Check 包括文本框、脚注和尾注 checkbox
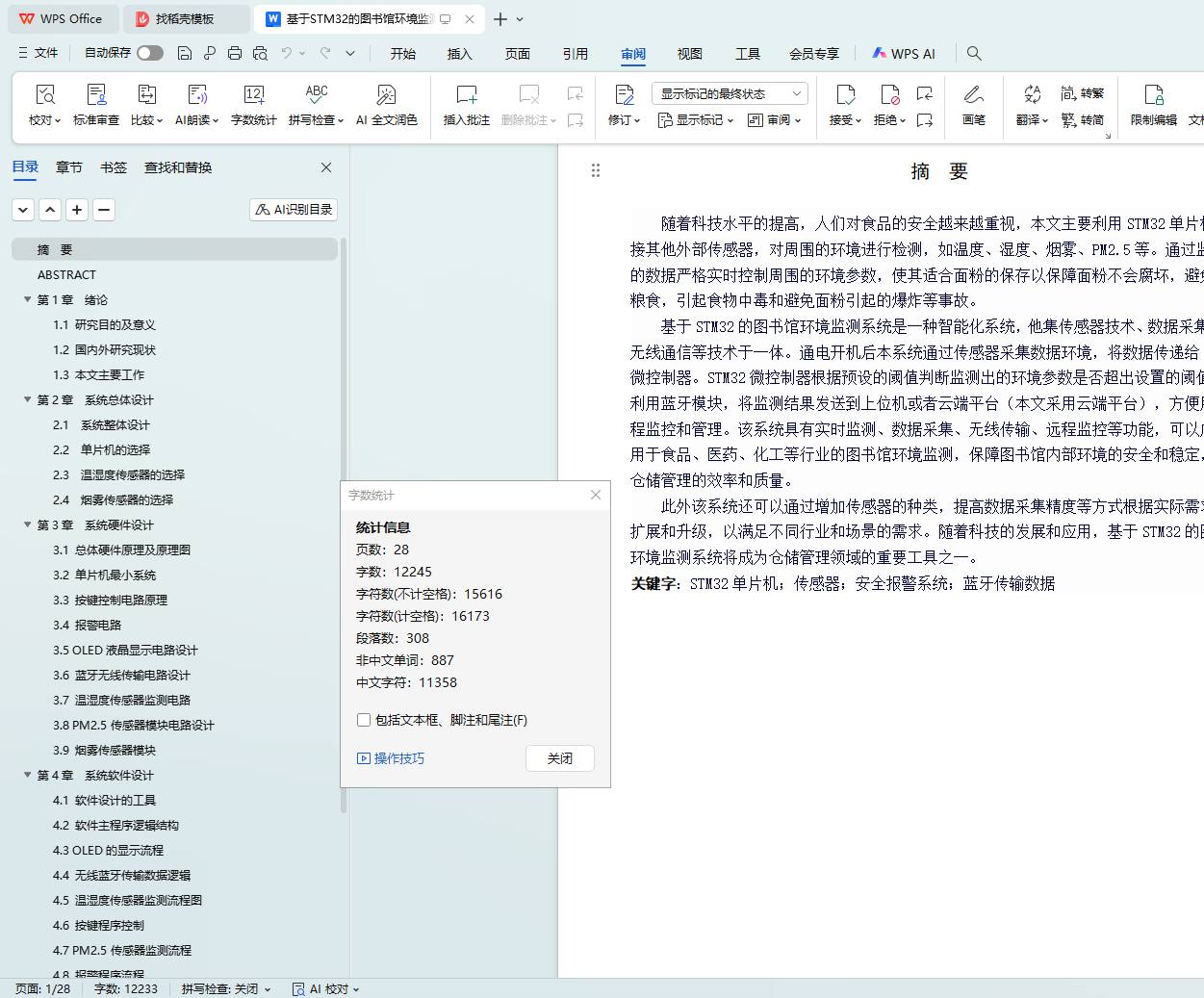The image size is (1204, 998). point(364,720)
